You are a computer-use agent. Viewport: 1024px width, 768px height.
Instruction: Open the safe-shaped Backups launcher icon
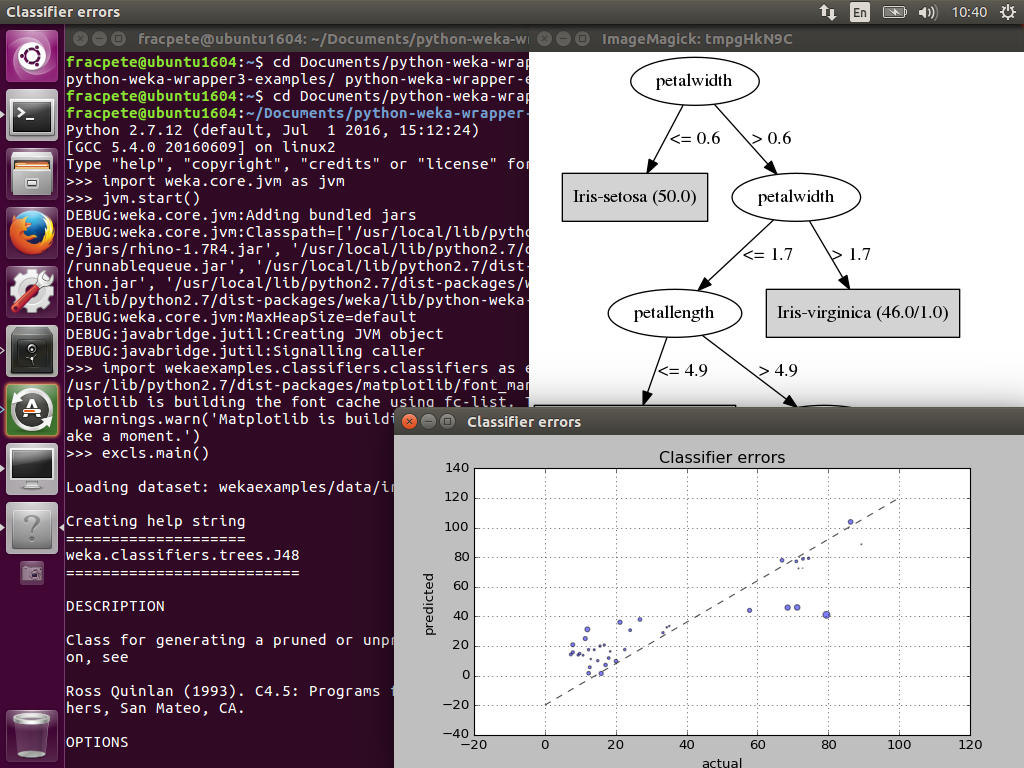[x=33, y=350]
